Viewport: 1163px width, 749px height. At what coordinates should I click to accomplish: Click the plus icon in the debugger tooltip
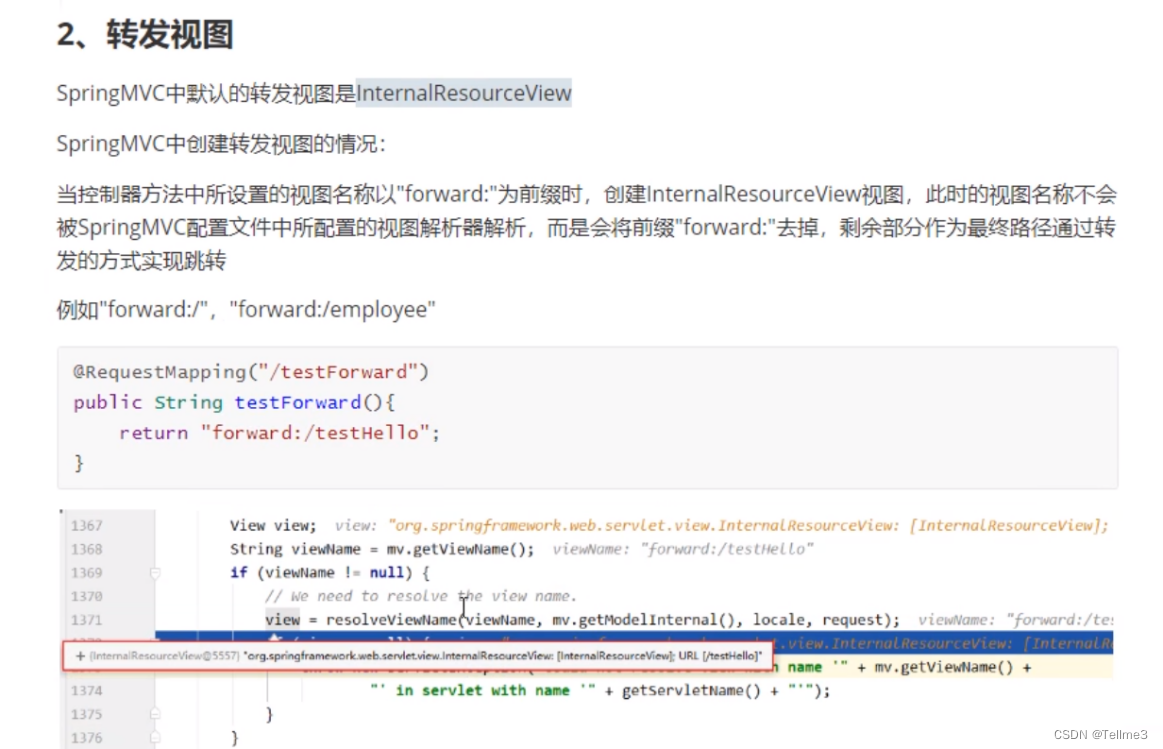(x=81, y=656)
